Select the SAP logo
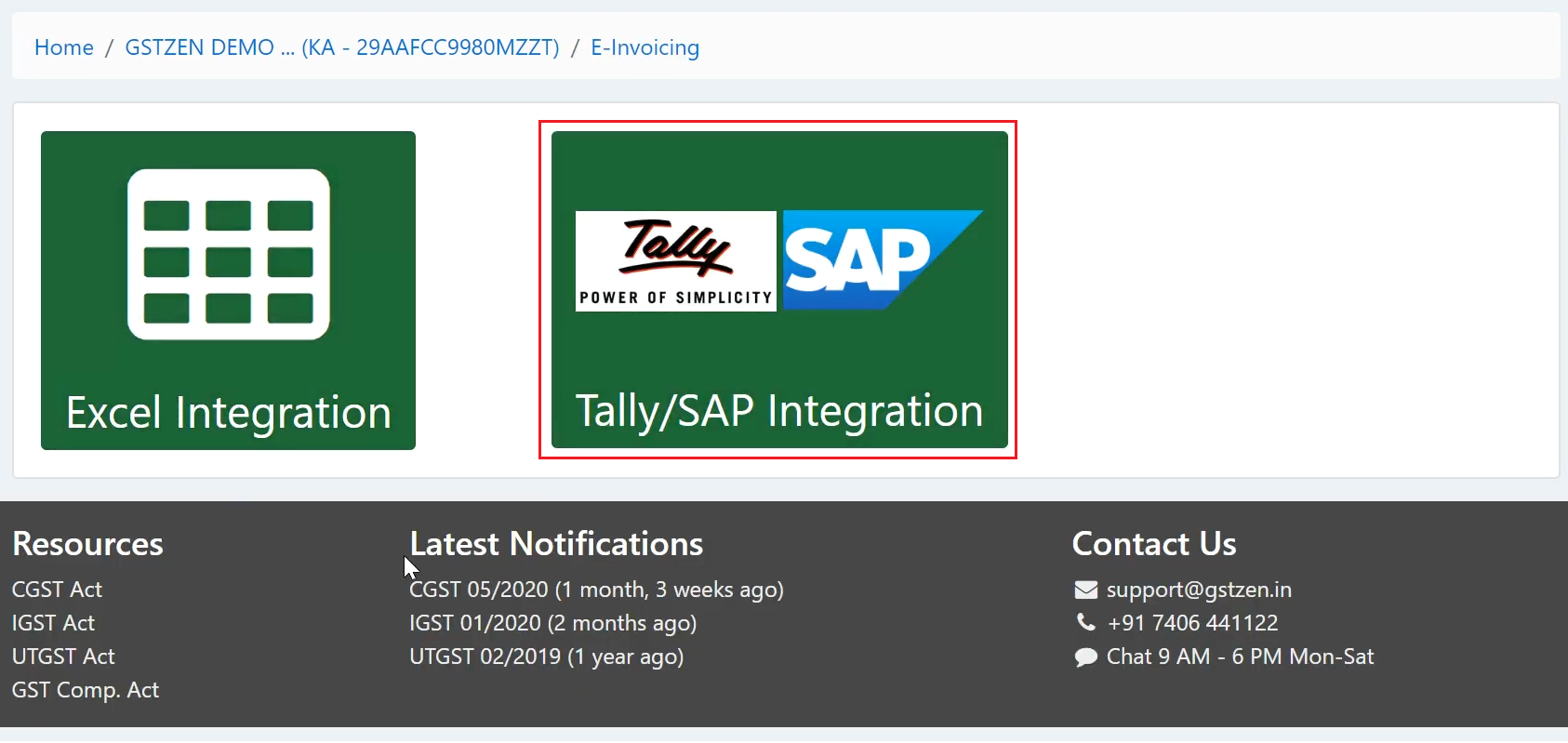 coord(884,259)
